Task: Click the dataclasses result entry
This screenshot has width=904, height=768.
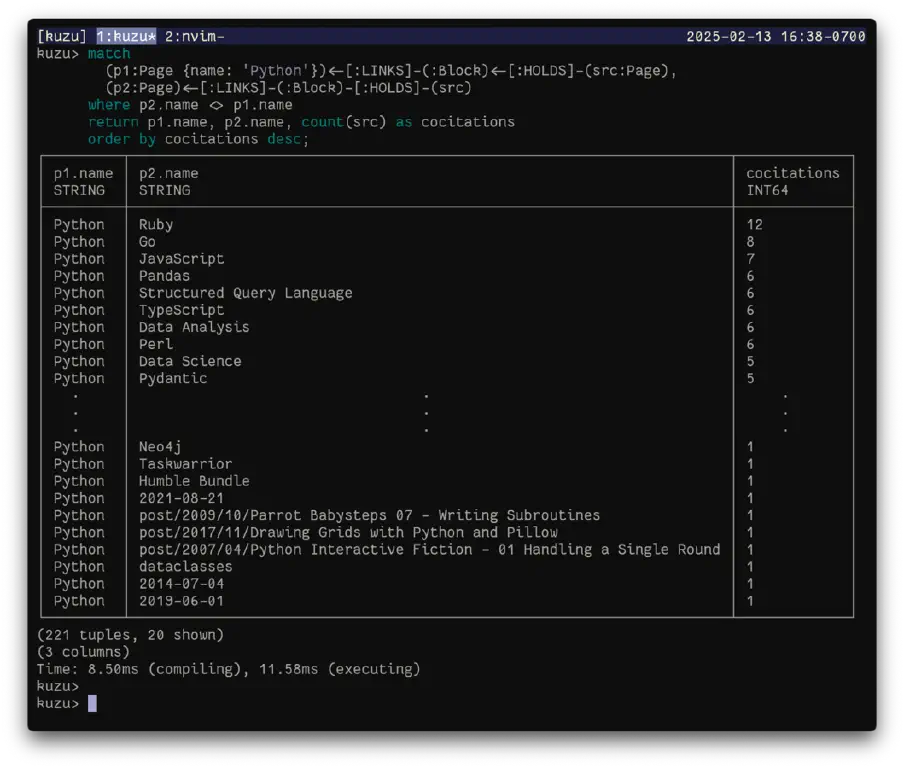Action: [185, 566]
